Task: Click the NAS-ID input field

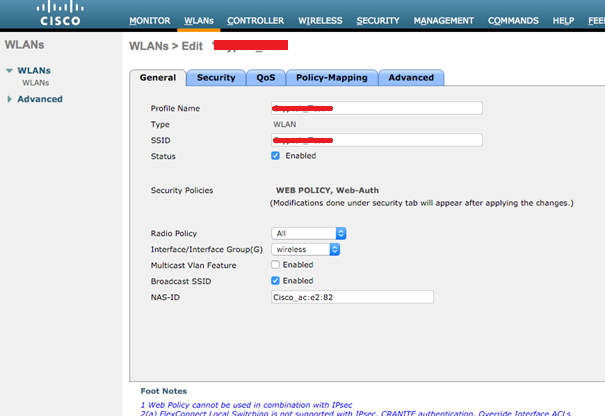Action: [352, 297]
